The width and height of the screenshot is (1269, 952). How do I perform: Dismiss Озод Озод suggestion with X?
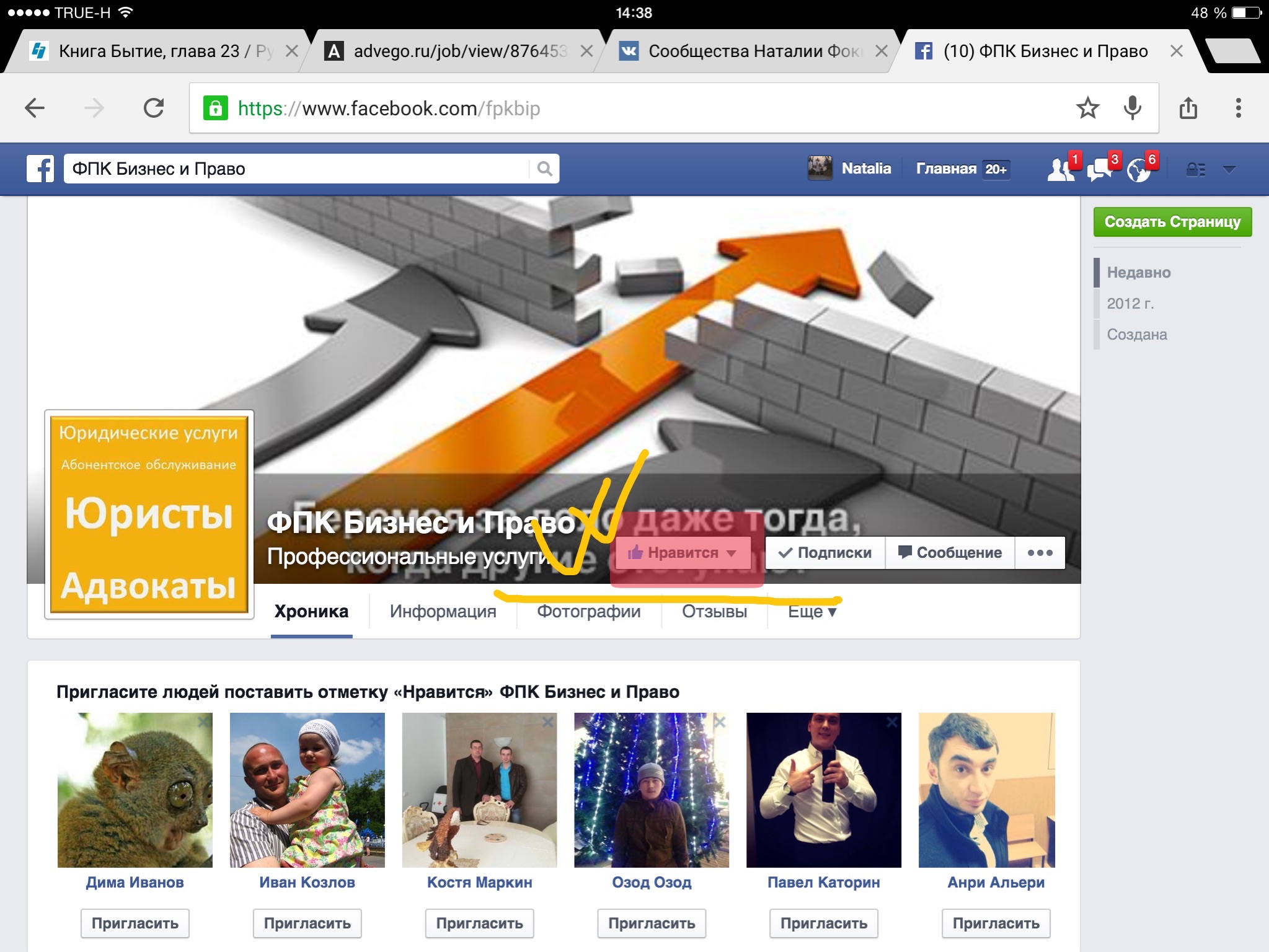point(720,722)
